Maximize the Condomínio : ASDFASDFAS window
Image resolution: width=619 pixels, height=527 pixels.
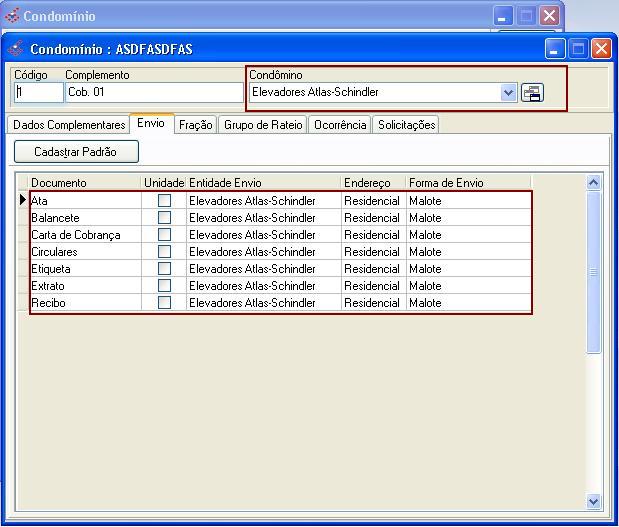pyautogui.click(x=578, y=48)
